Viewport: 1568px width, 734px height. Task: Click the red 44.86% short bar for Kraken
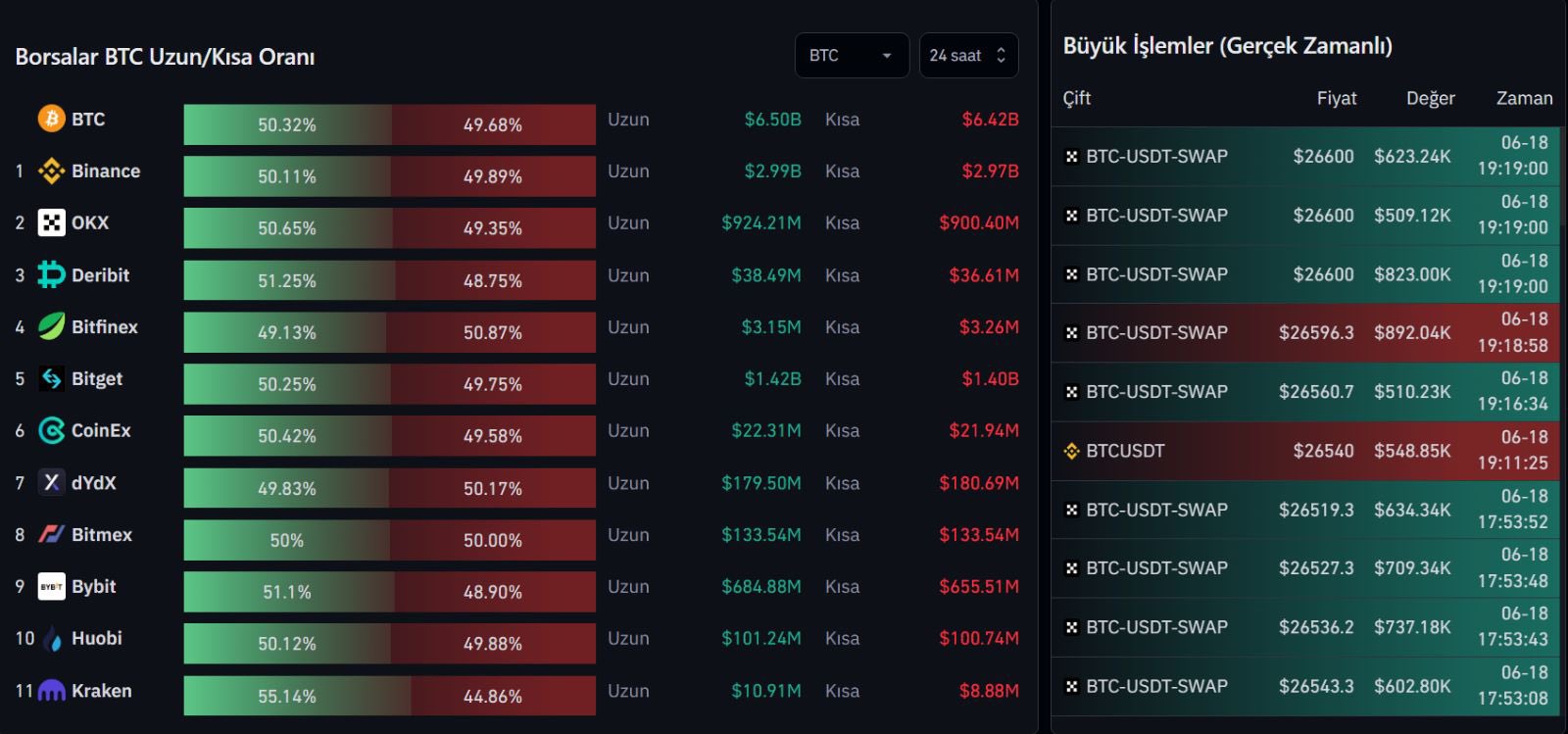pyautogui.click(x=503, y=696)
